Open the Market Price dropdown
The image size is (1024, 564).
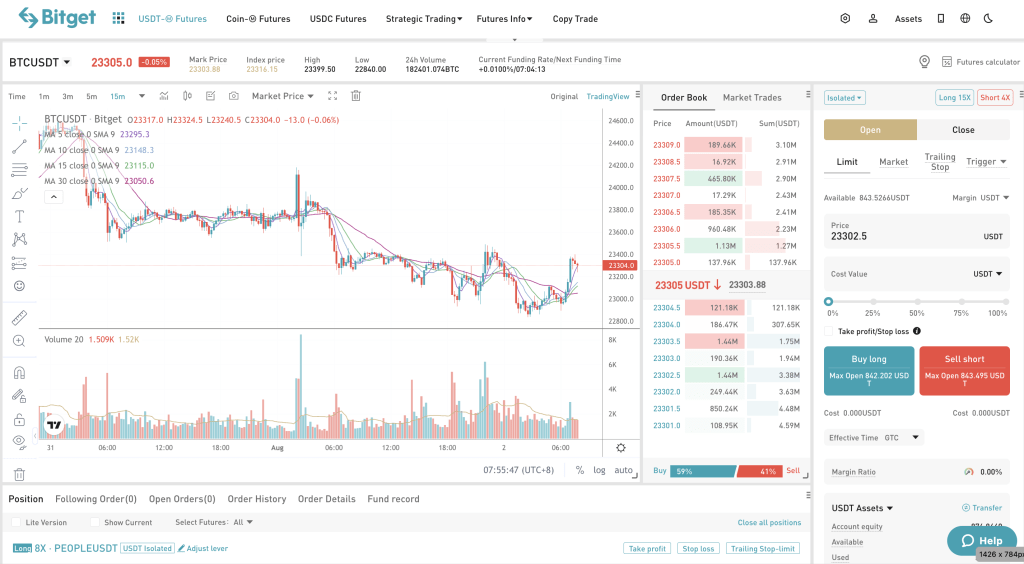pos(283,96)
